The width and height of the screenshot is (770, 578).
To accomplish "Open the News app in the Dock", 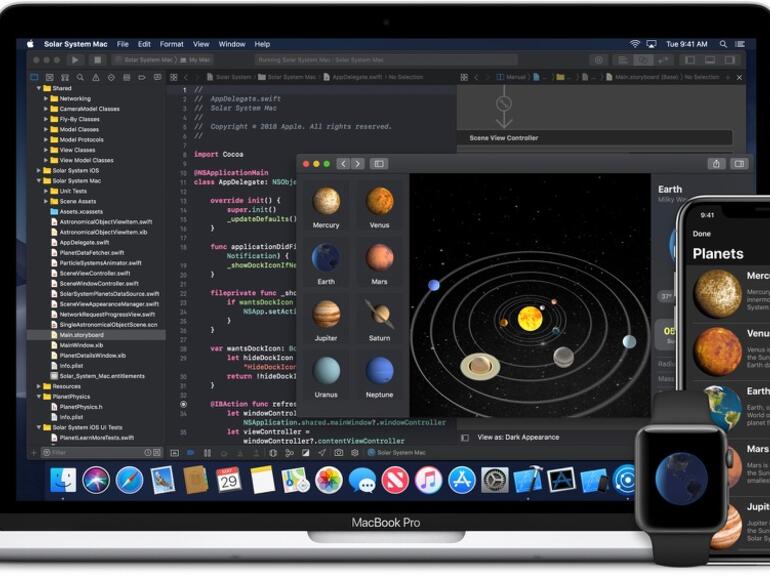I will (x=395, y=481).
